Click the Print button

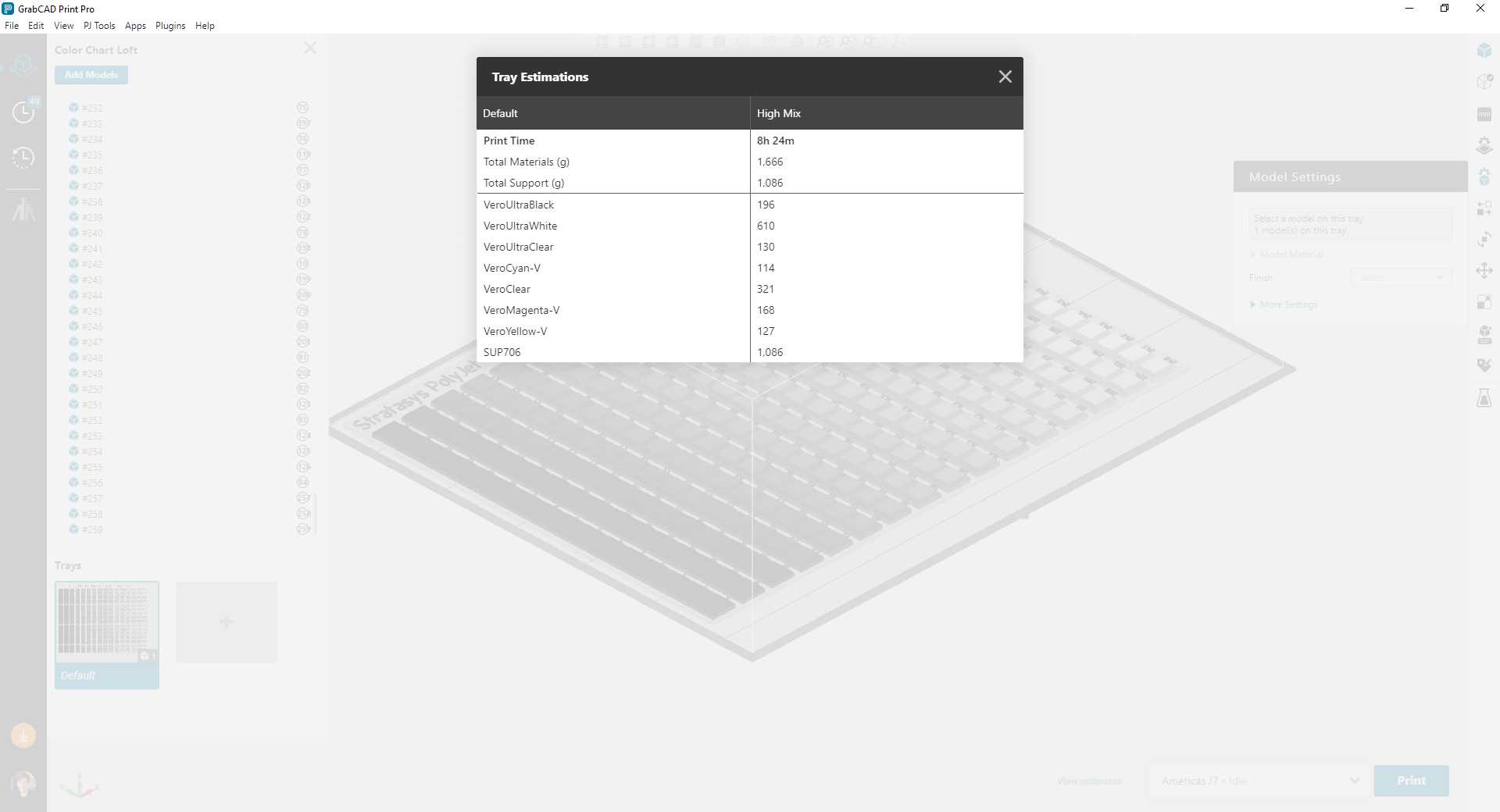[1411, 781]
